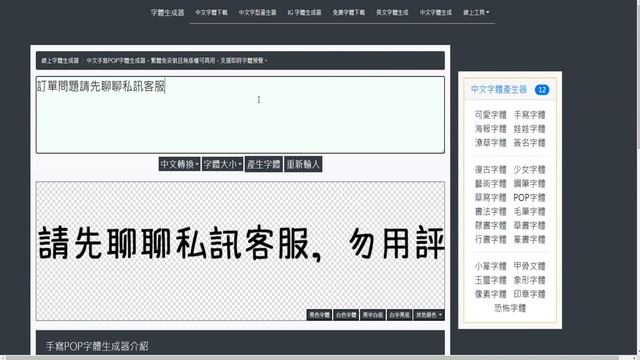
Task: Open the 英文字體生成 nav item
Action: pos(392,12)
